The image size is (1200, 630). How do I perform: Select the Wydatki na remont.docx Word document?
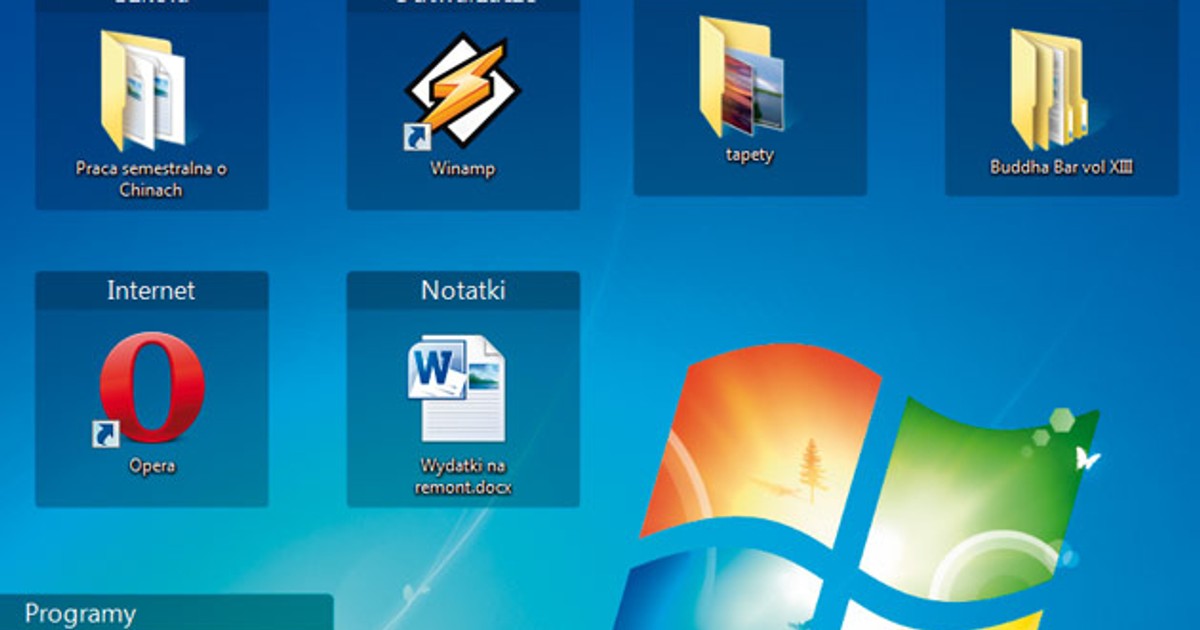pyautogui.click(x=456, y=390)
